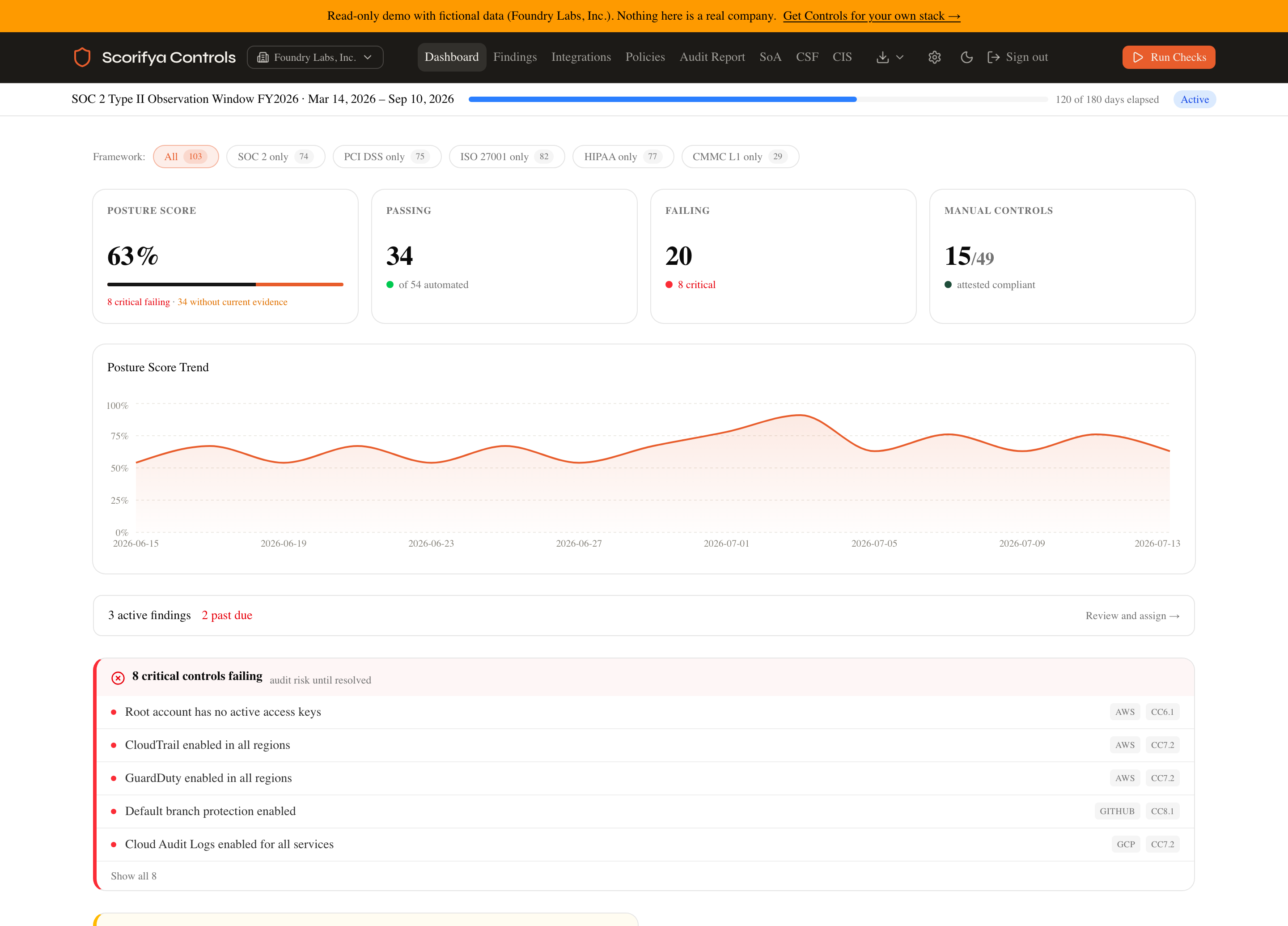Open the Posture Score card
Screen dimensions: 1288x926
pyautogui.click(x=225, y=256)
